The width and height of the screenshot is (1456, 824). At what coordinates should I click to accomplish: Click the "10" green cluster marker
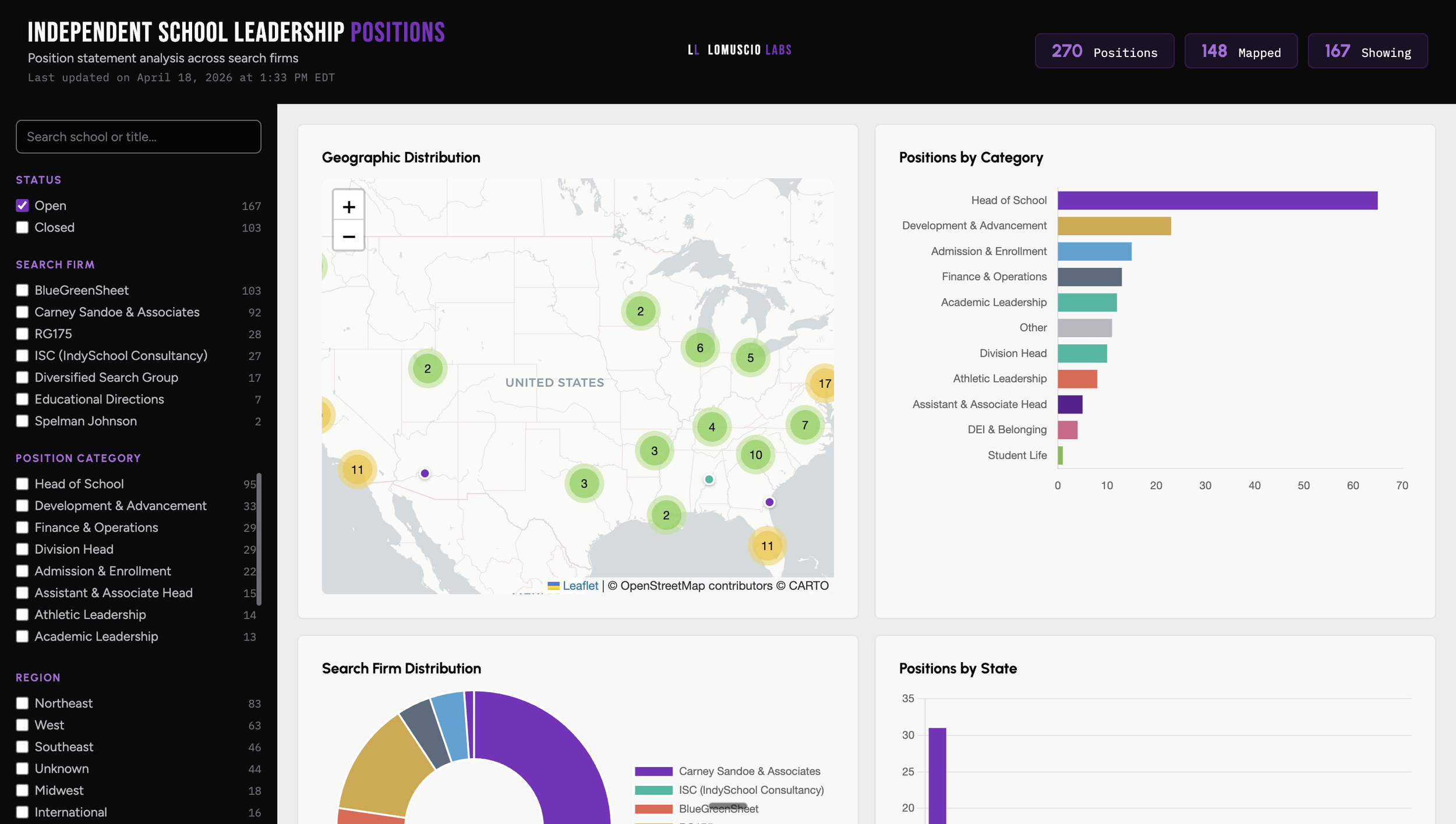point(755,455)
